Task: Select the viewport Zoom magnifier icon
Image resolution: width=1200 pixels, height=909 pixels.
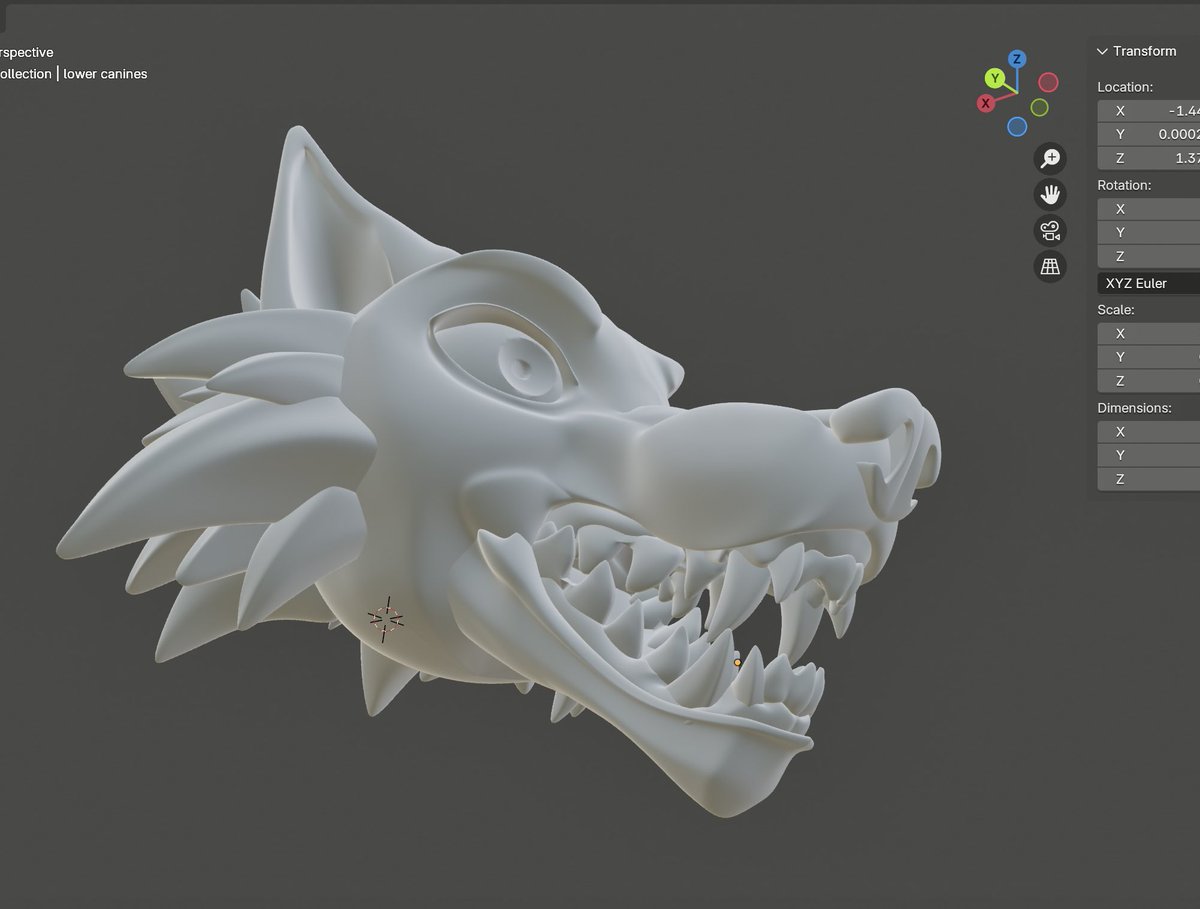Action: [1050, 157]
